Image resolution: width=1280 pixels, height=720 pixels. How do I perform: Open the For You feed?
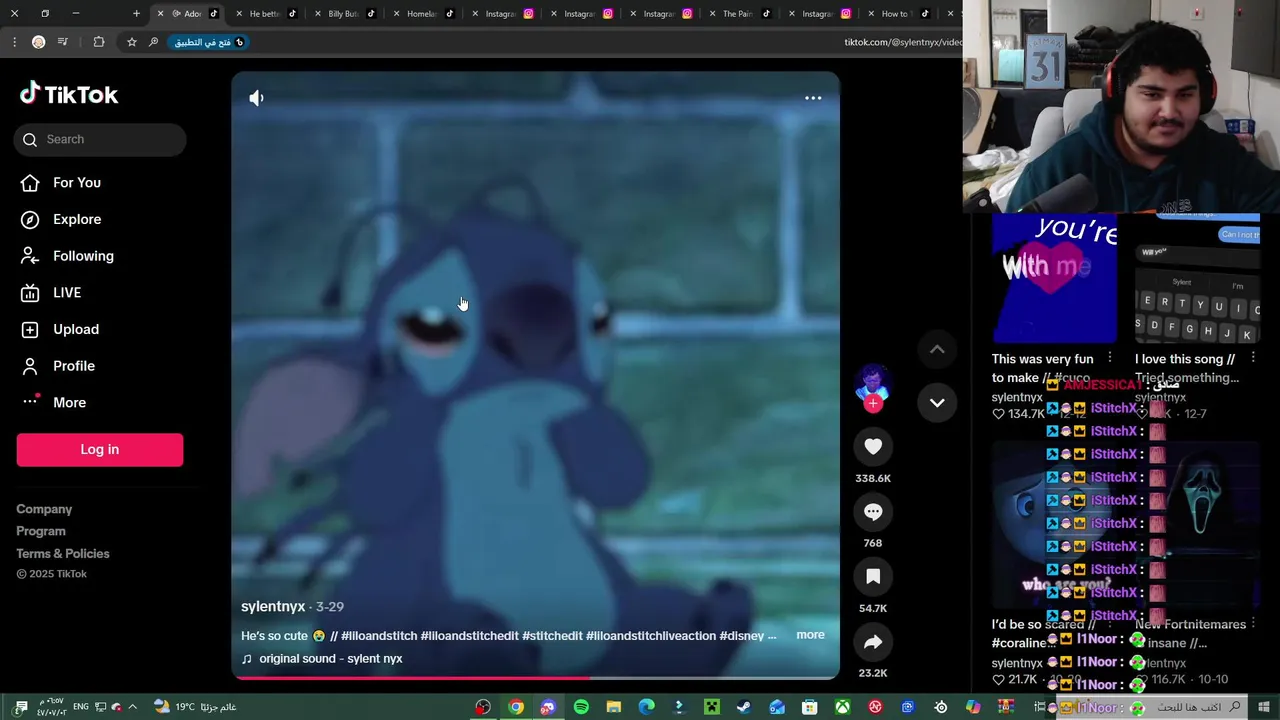[77, 183]
